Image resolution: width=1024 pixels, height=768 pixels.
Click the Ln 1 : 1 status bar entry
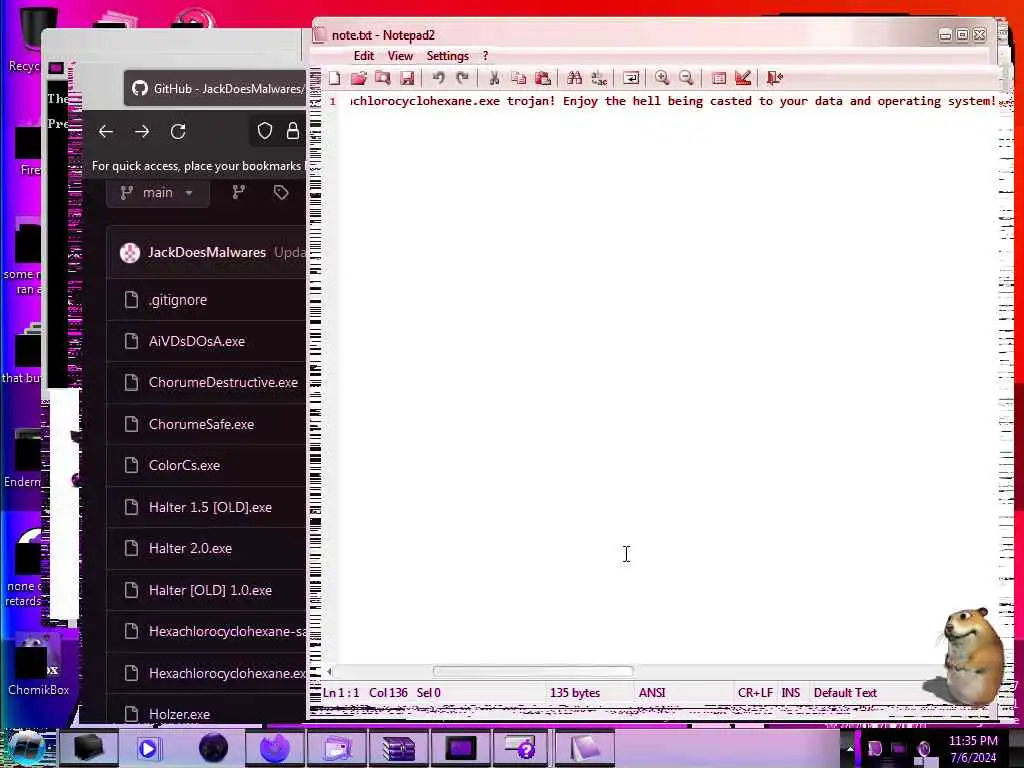[x=341, y=693]
